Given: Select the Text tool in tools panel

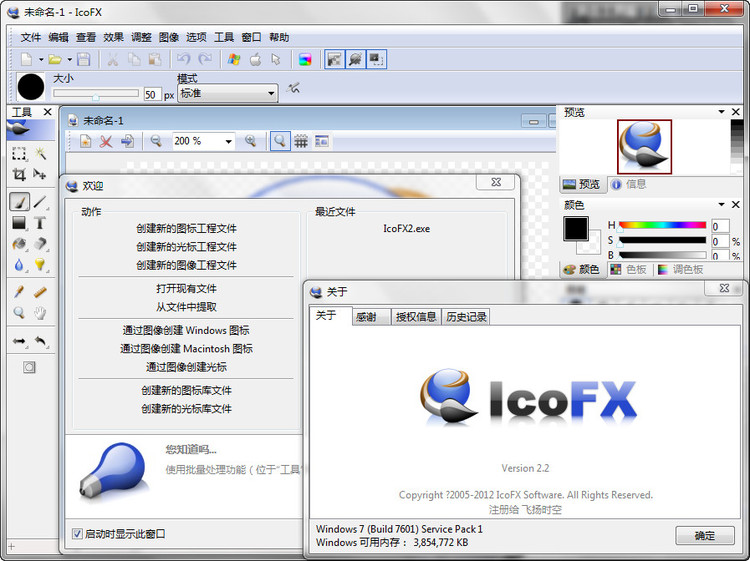Looking at the screenshot, I should coord(41,223).
